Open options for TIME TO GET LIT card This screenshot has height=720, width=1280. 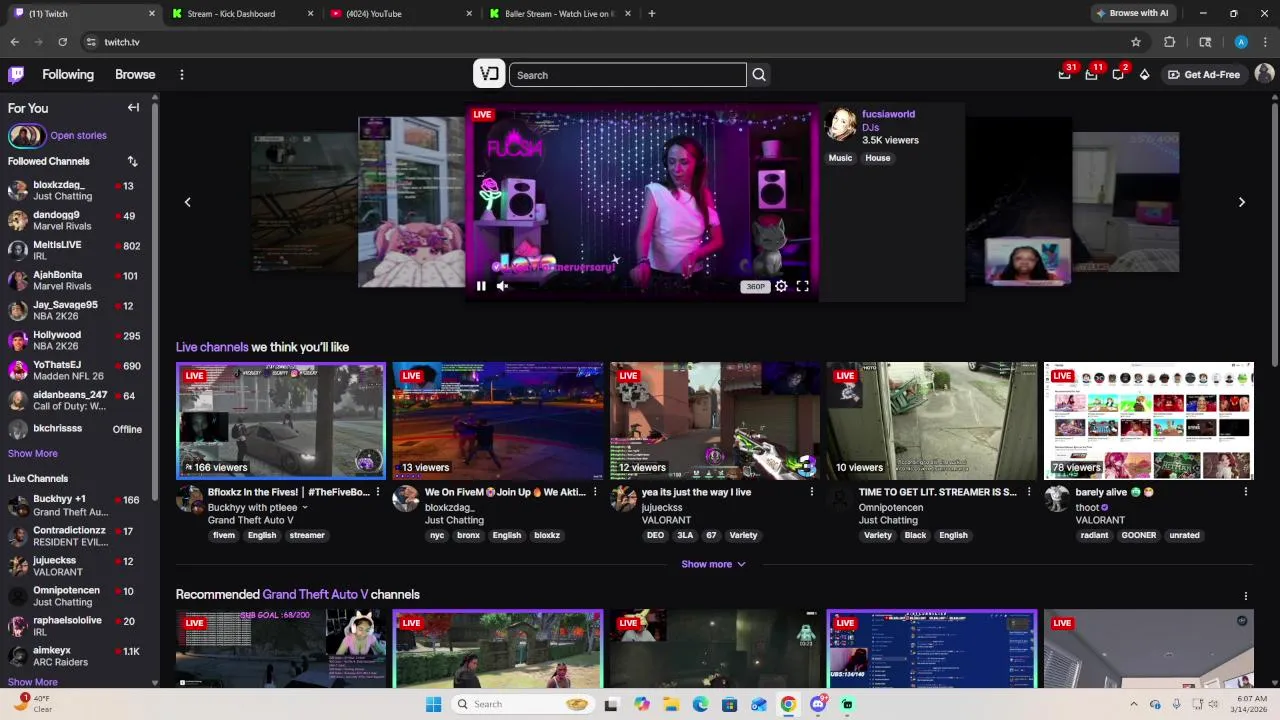tap(1028, 492)
